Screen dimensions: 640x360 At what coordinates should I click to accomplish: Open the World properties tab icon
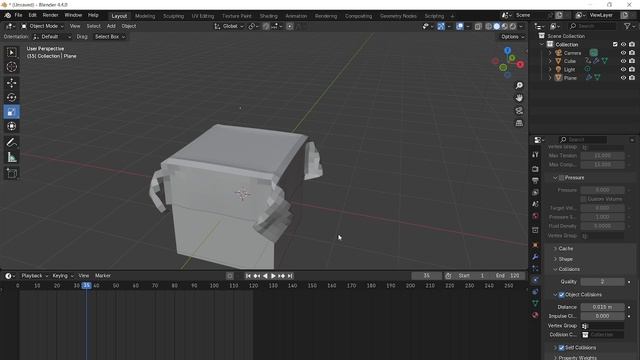point(535,216)
